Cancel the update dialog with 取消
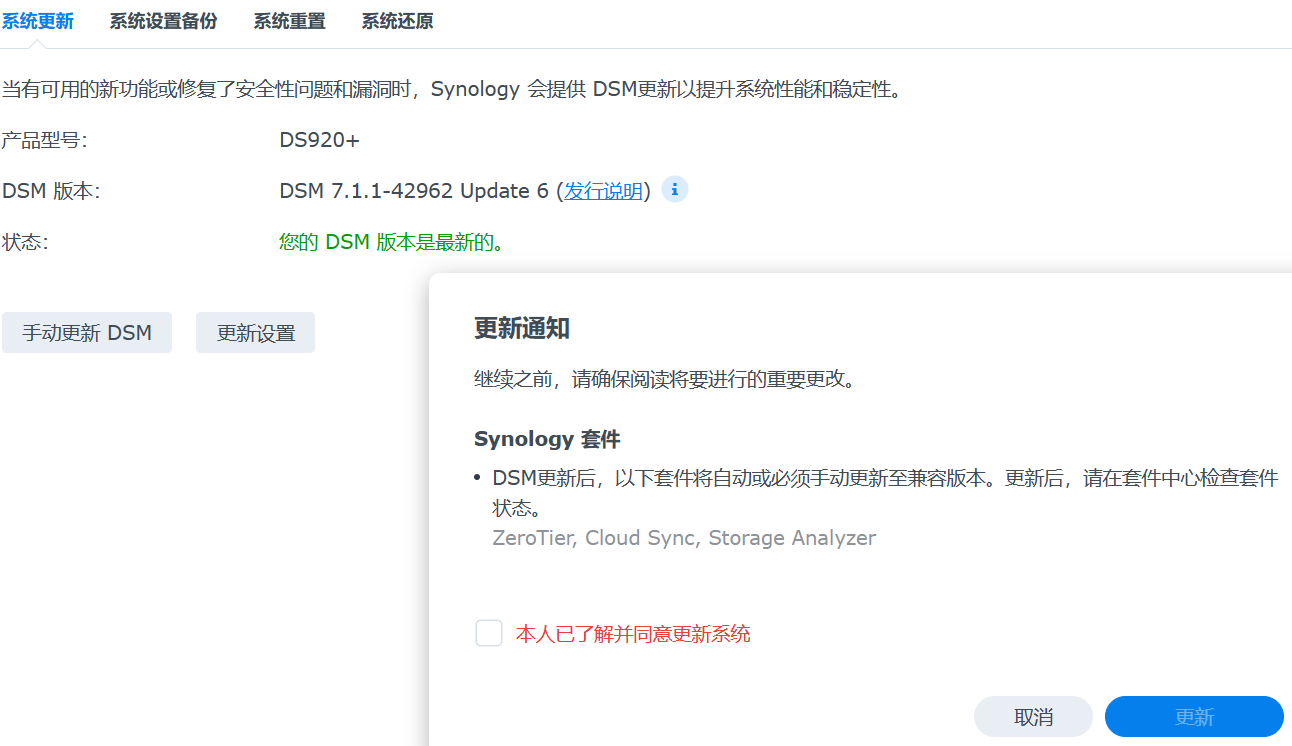This screenshot has height=746, width=1292. 1033,717
